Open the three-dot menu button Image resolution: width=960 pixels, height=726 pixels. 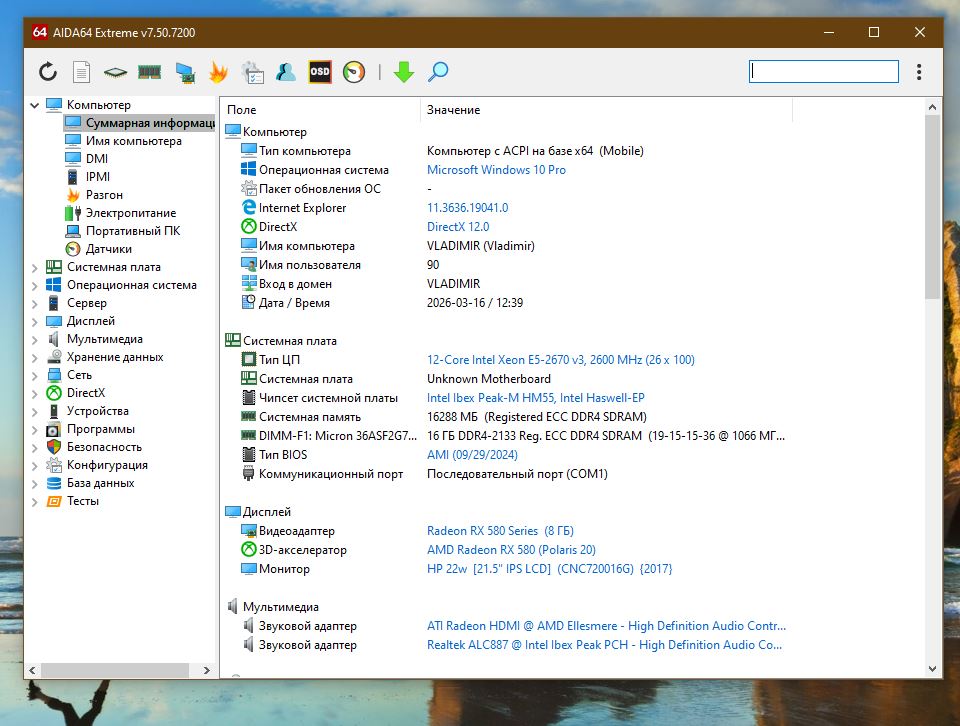[x=919, y=72]
